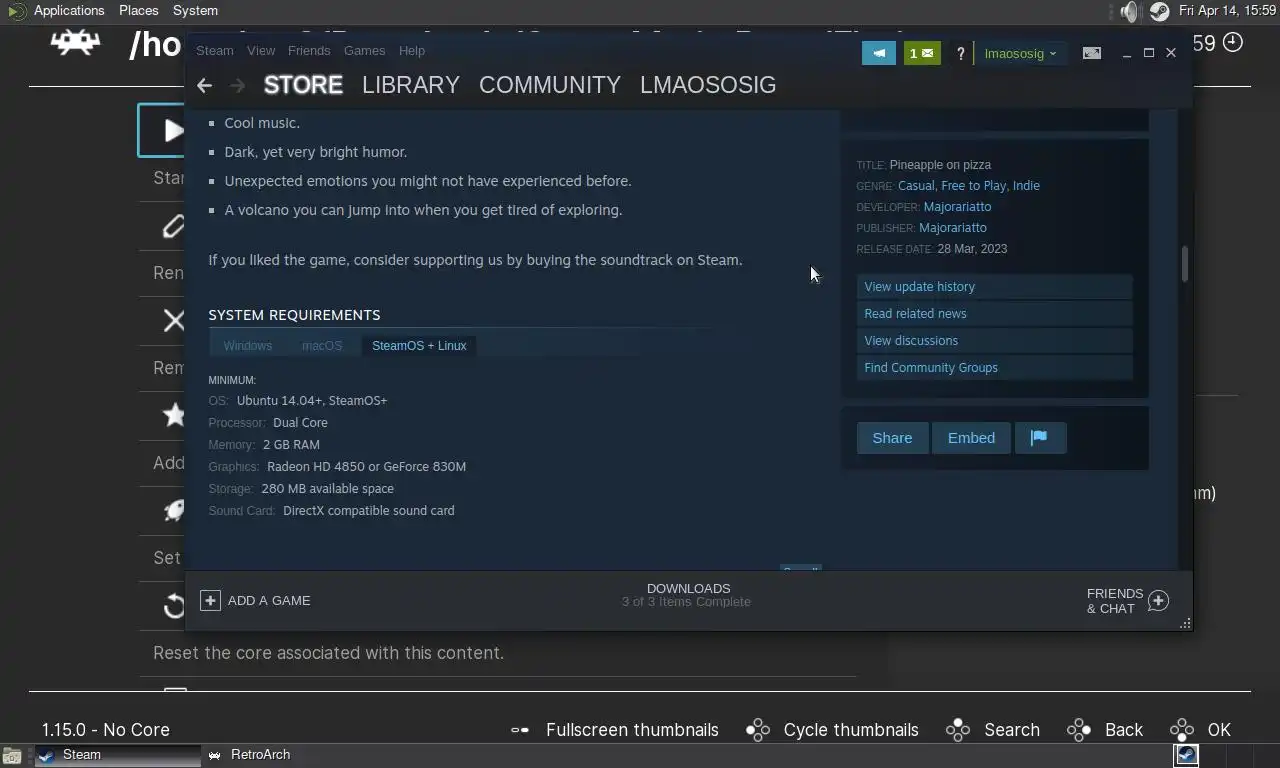
Task: Click RetroArch Search button hint
Action: tap(993, 730)
